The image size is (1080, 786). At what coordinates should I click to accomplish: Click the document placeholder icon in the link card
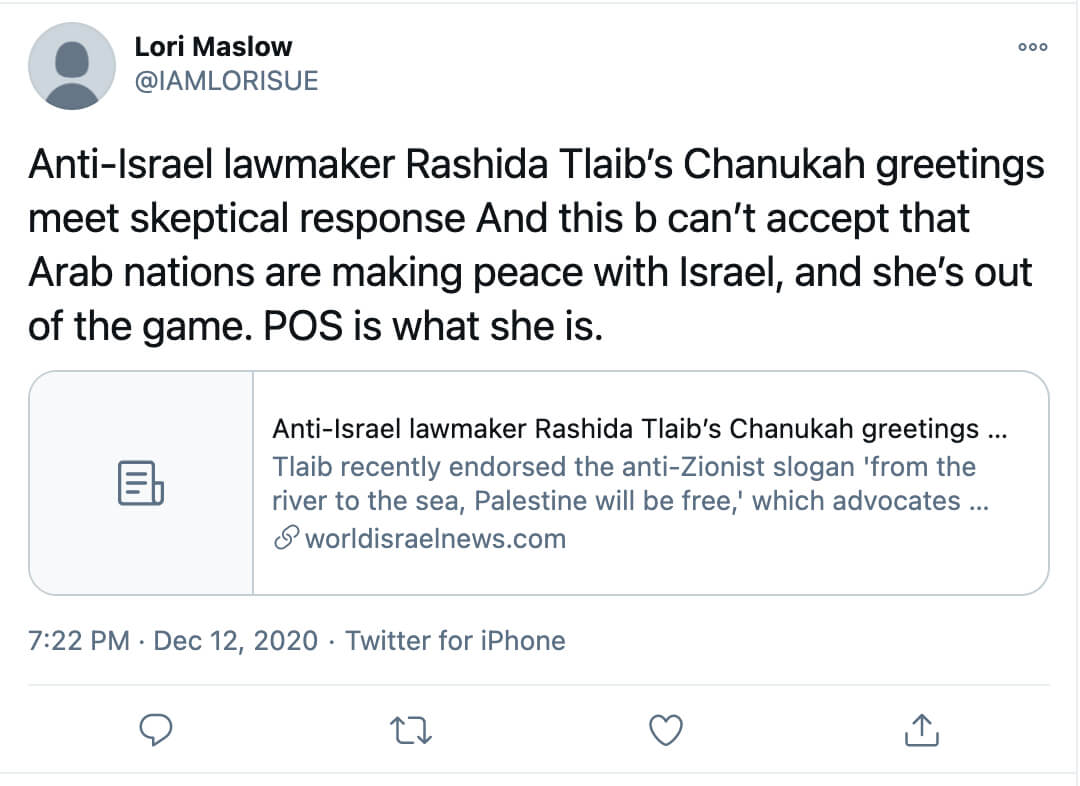tap(141, 483)
